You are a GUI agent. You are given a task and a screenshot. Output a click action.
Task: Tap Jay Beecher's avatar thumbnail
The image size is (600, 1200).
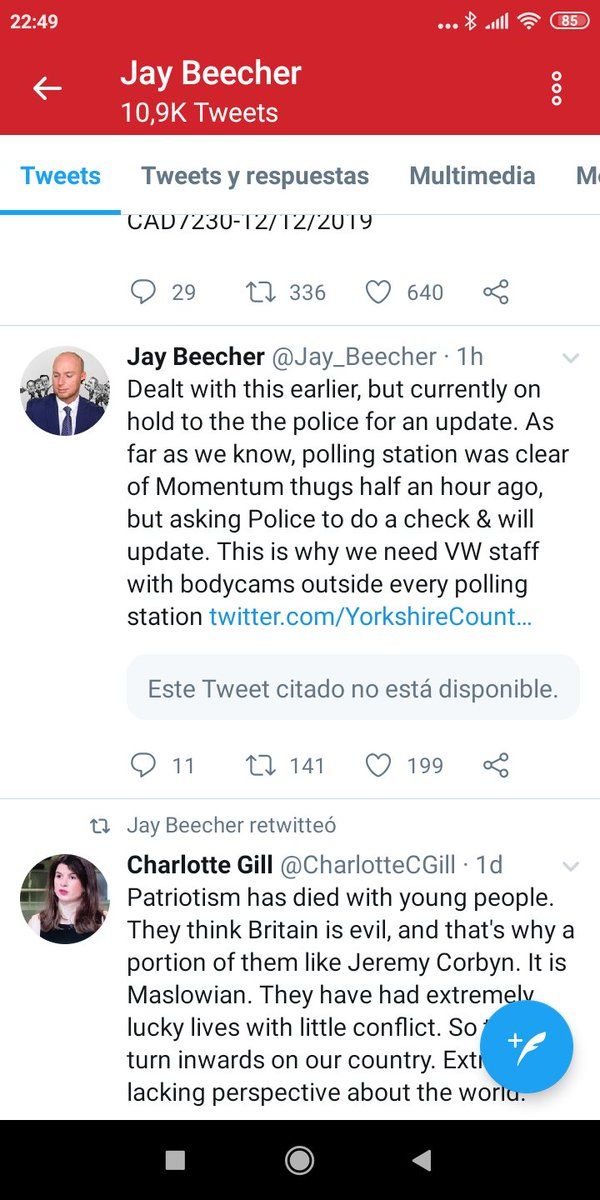pos(64,391)
